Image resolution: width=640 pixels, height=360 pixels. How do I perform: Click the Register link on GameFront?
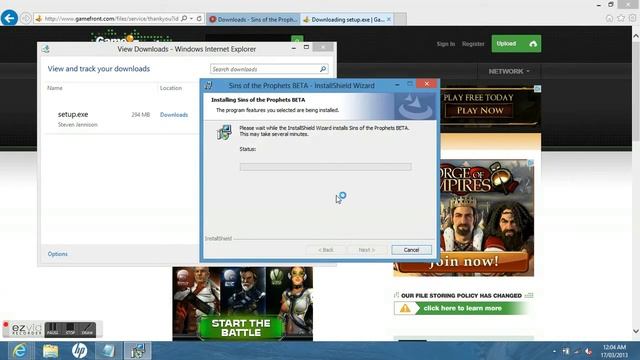(473, 44)
